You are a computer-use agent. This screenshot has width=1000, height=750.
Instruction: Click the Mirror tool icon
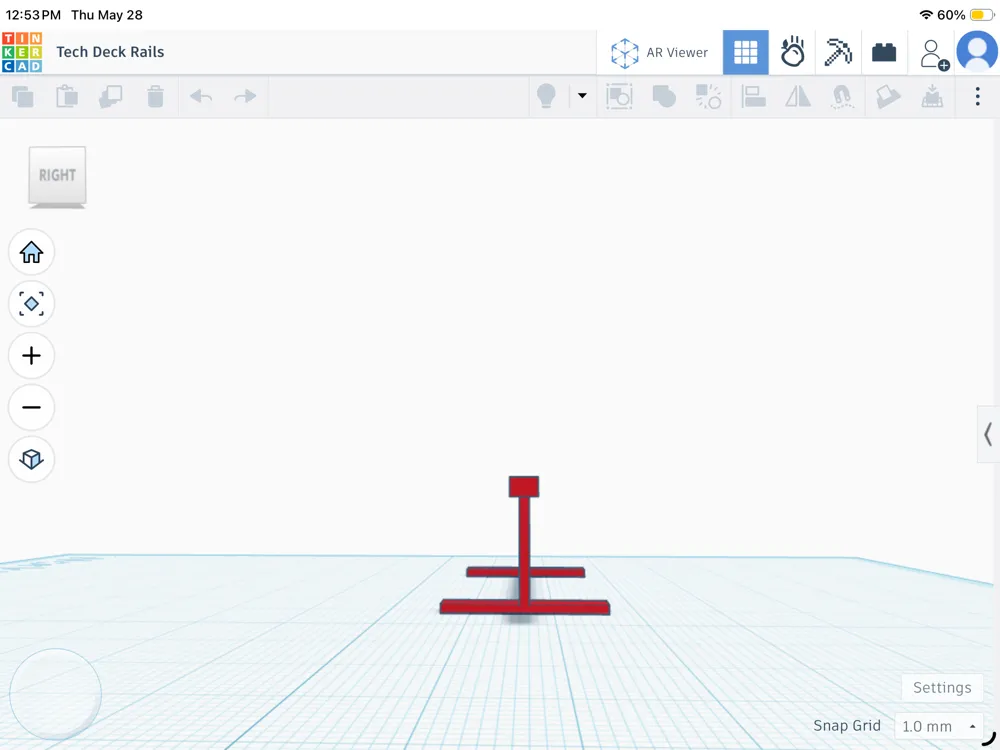pyautogui.click(x=798, y=96)
